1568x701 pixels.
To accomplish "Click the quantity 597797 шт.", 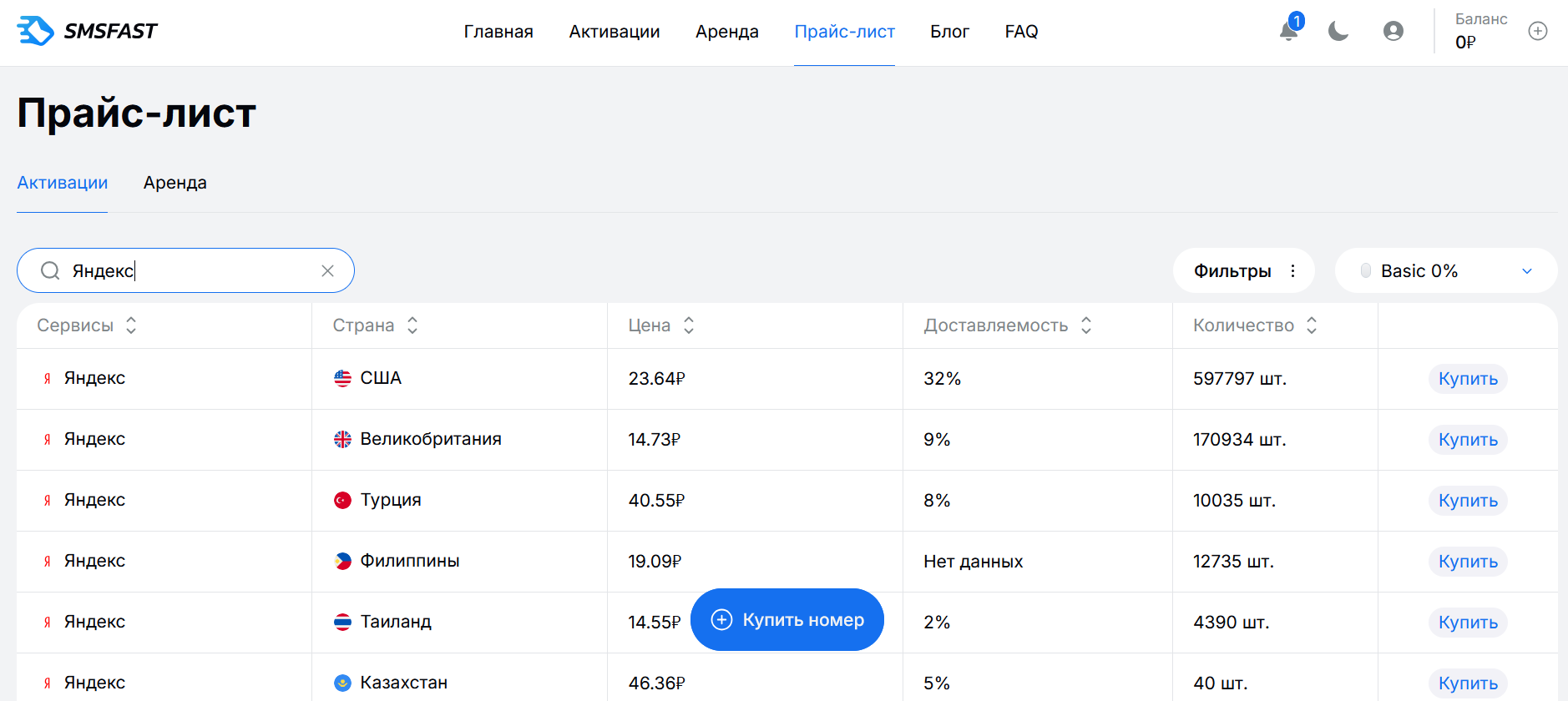I will (x=1240, y=379).
